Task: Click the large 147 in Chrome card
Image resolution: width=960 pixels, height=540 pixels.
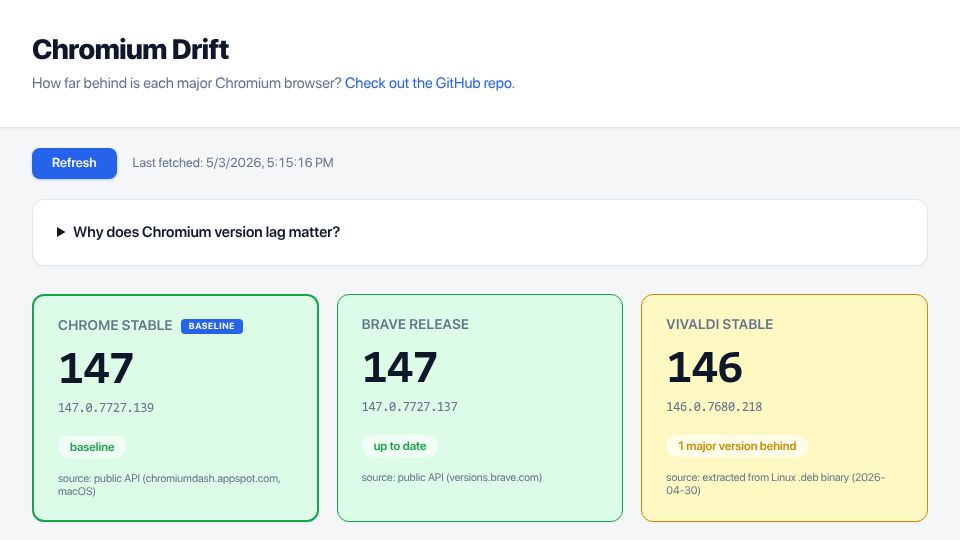Action: 96,369
